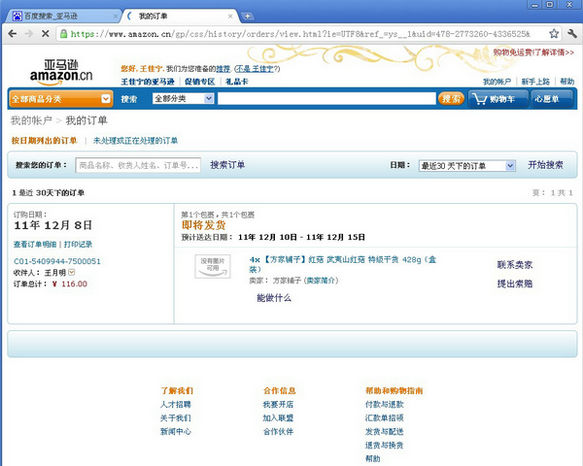The height and width of the screenshot is (466, 583).
Task: Click the 帮助 link in the header
Action: [x=567, y=81]
